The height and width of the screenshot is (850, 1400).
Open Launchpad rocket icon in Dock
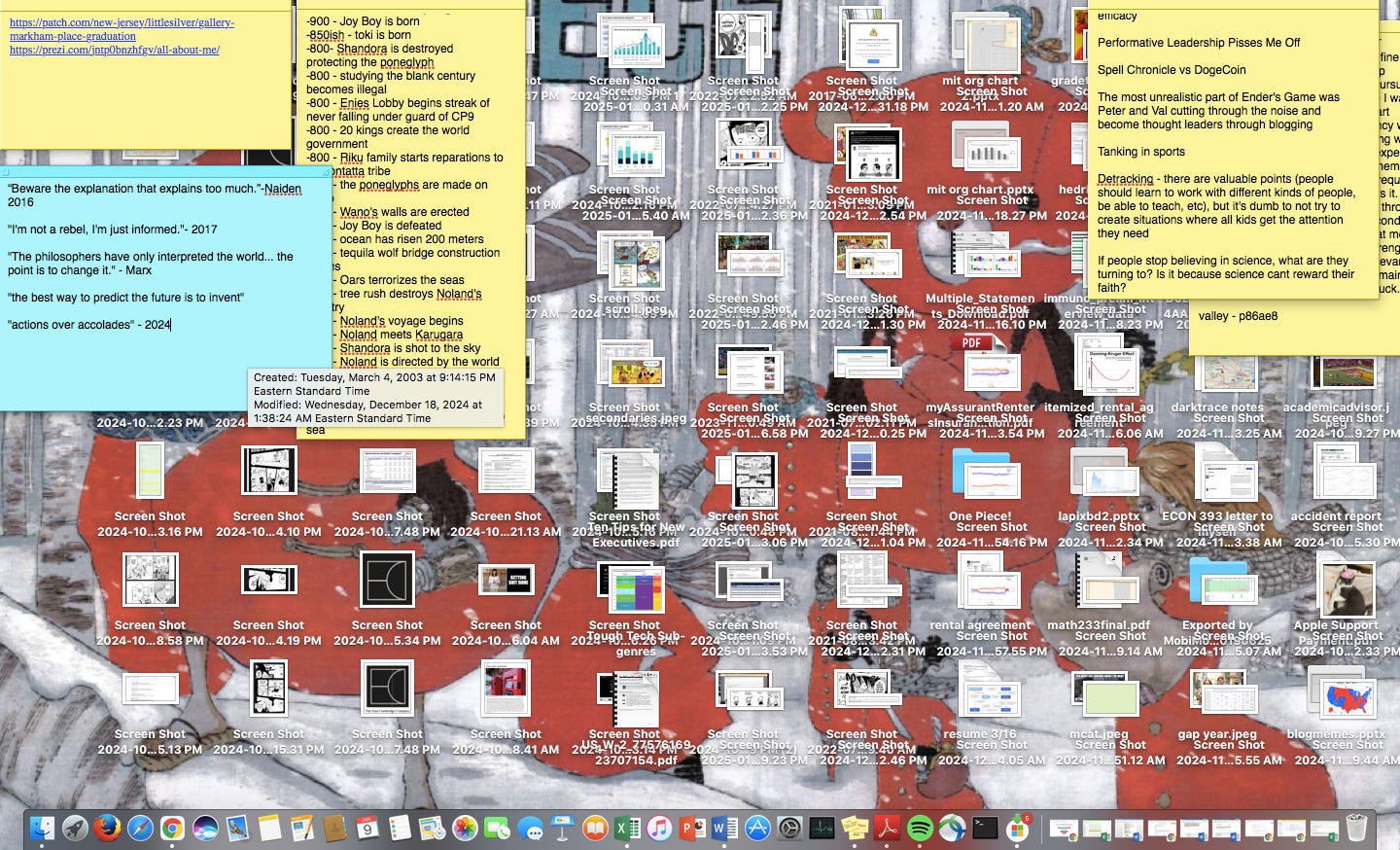75,829
